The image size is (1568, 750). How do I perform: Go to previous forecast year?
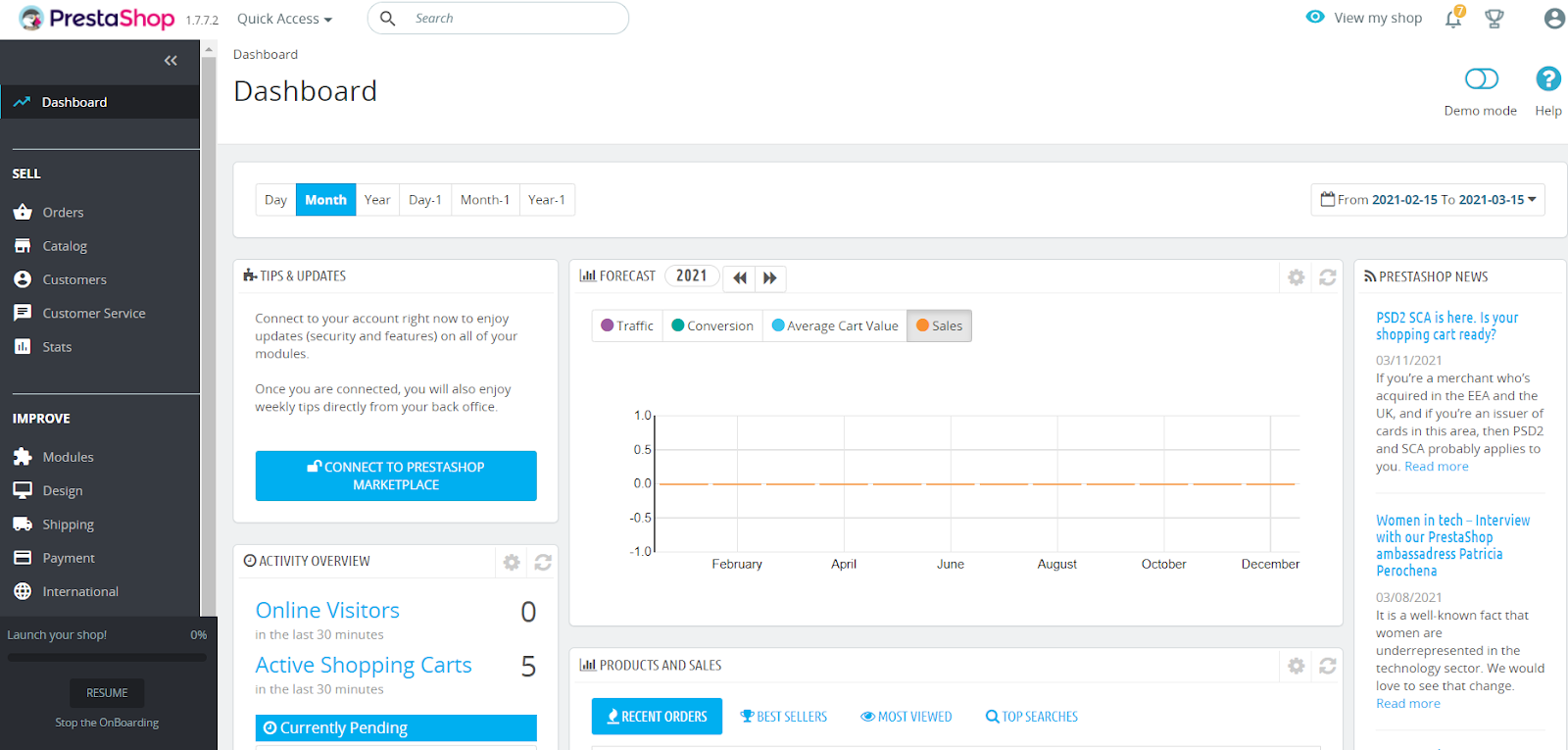pos(740,278)
